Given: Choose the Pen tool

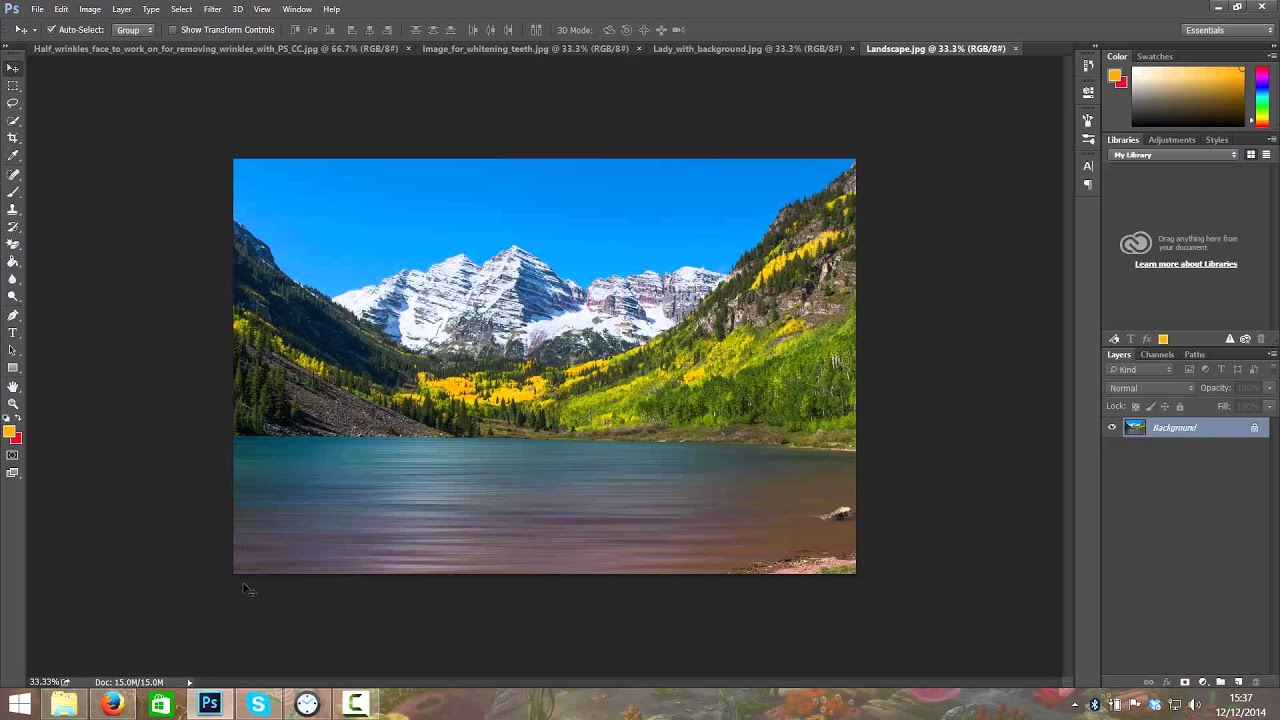Looking at the screenshot, I should pyautogui.click(x=13, y=315).
